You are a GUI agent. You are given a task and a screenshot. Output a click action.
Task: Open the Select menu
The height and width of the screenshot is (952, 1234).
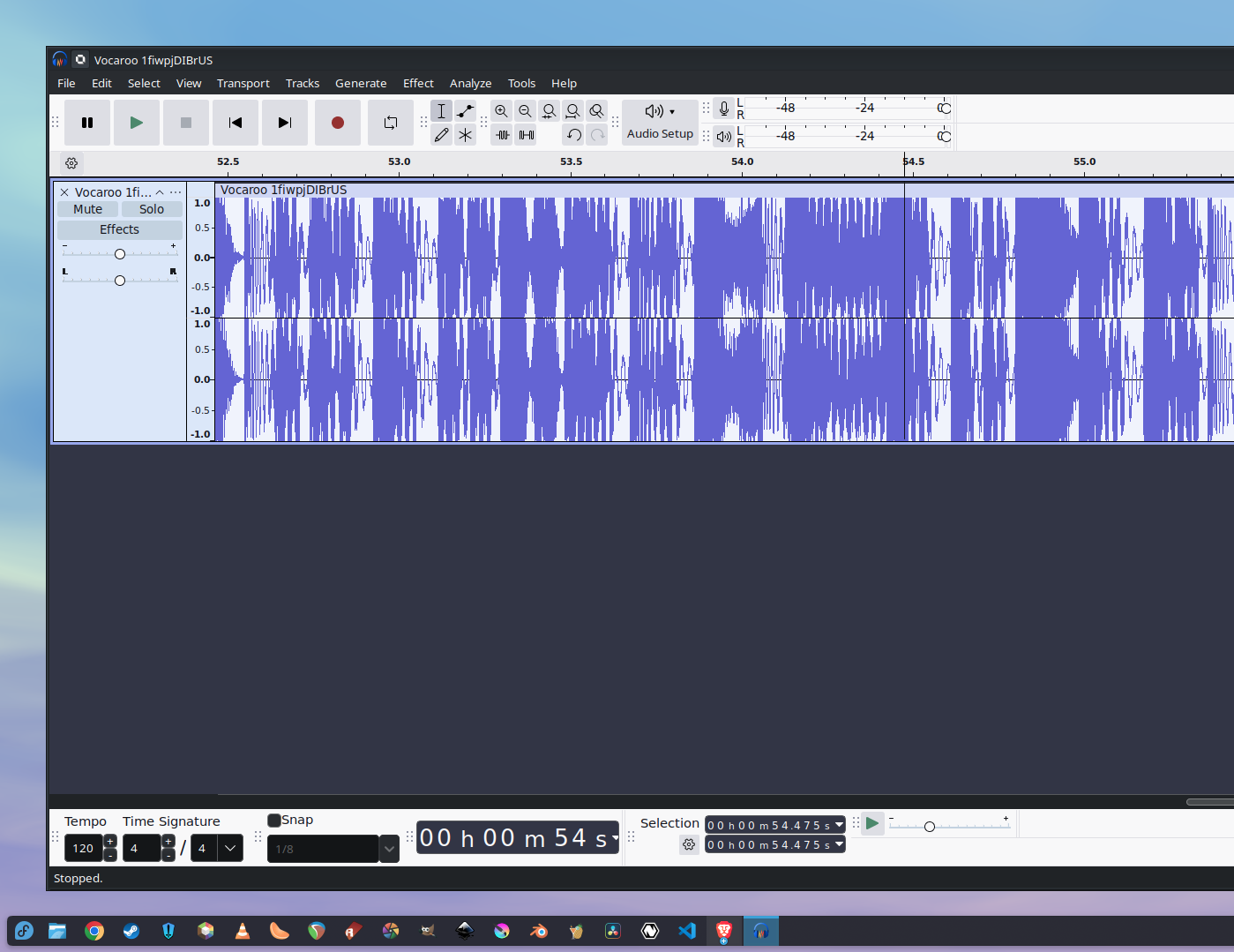144,83
